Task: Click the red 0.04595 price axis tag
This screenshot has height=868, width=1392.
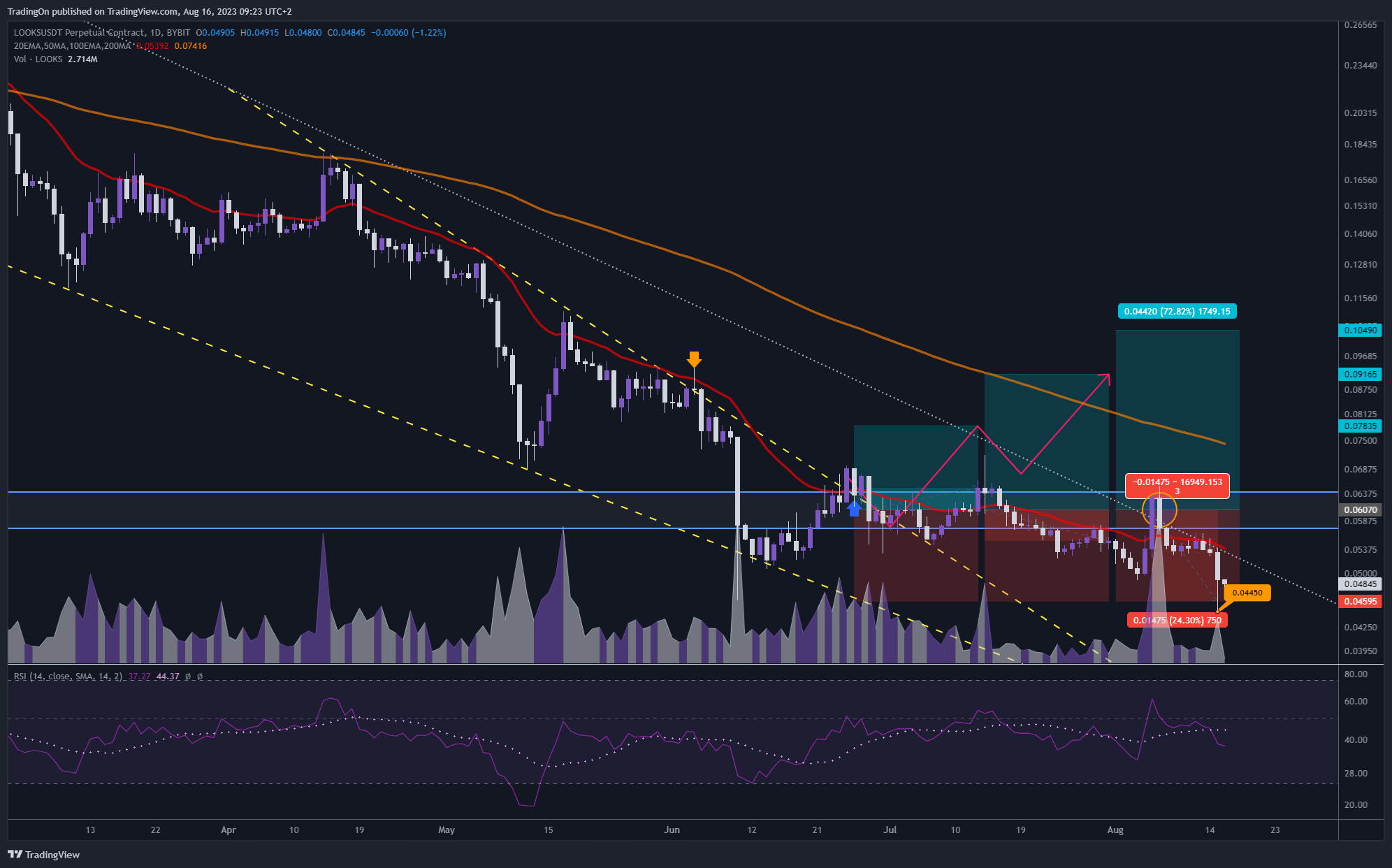Action: (x=1360, y=601)
